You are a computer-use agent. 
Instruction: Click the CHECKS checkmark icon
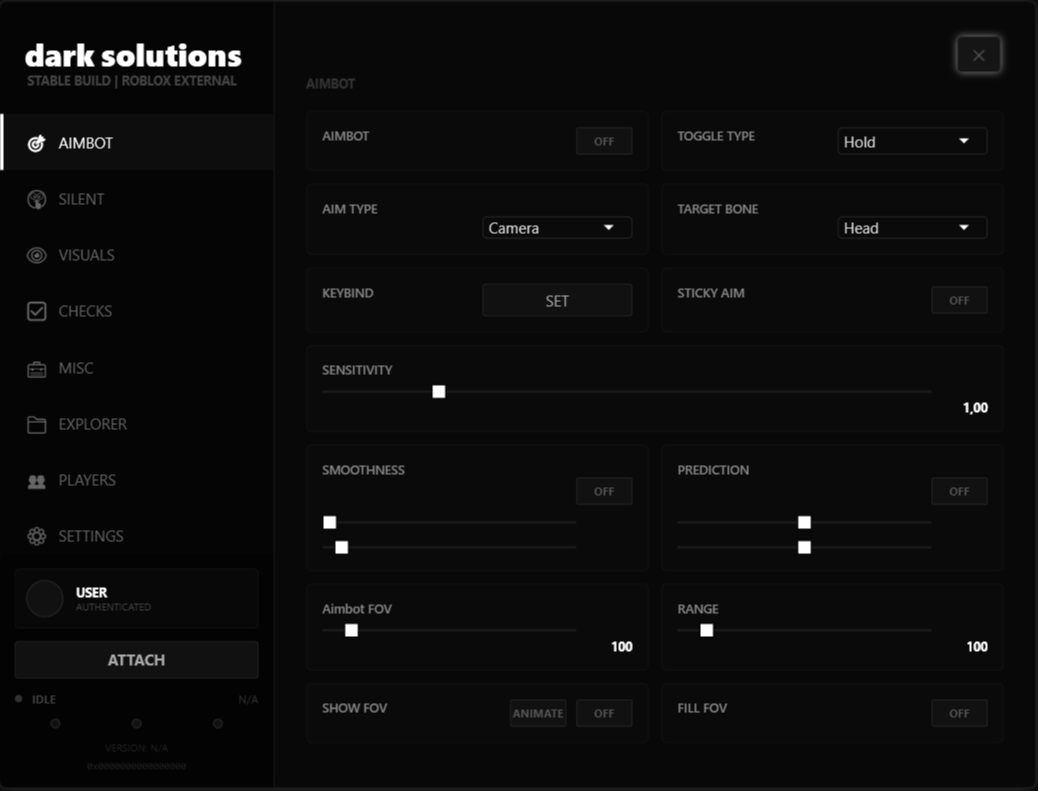[36, 311]
